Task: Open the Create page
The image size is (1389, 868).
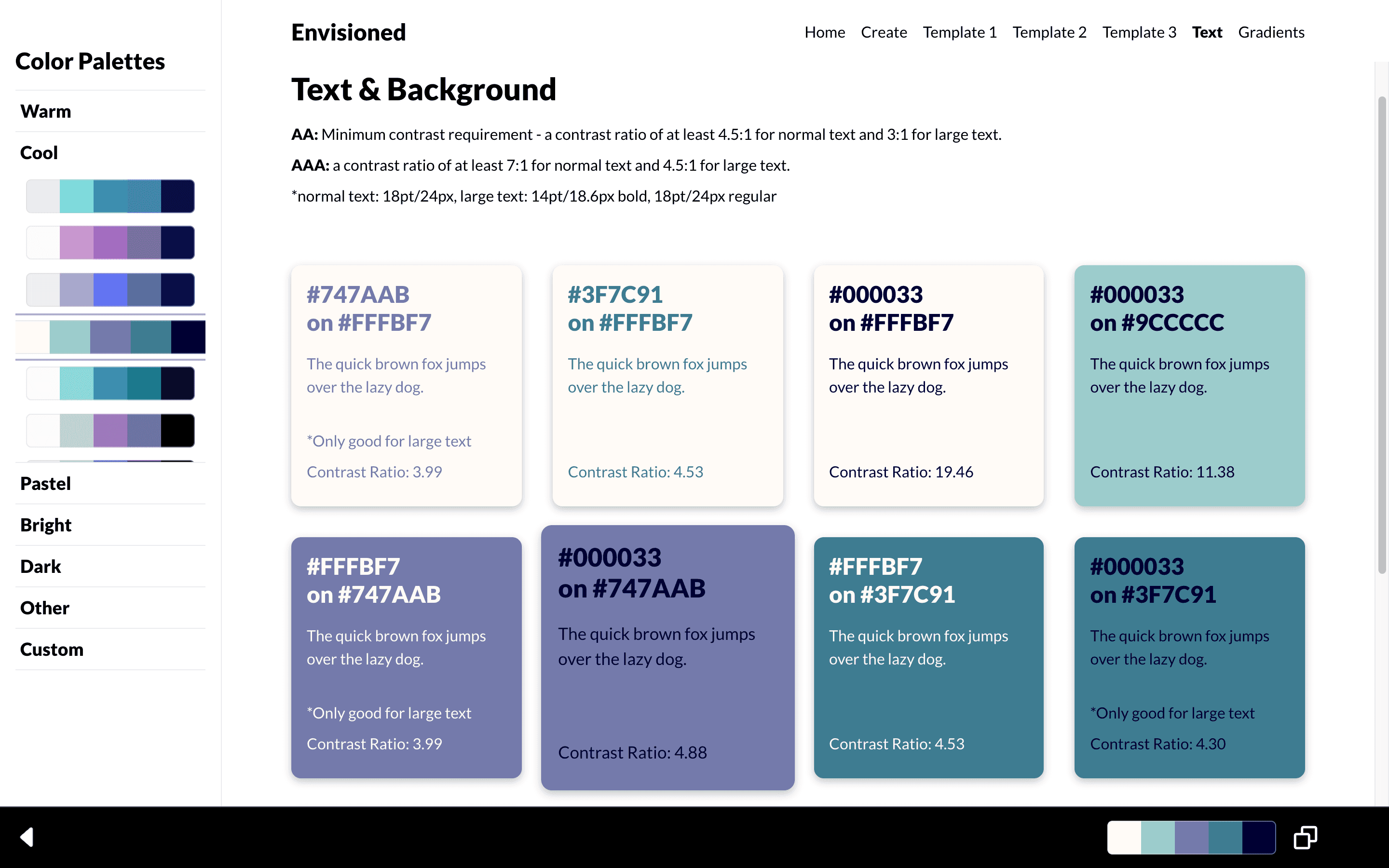Action: point(884,32)
